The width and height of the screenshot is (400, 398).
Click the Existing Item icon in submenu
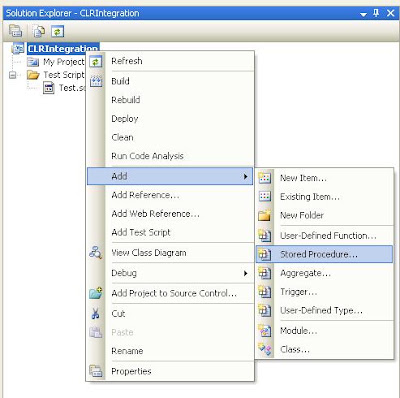click(x=265, y=196)
